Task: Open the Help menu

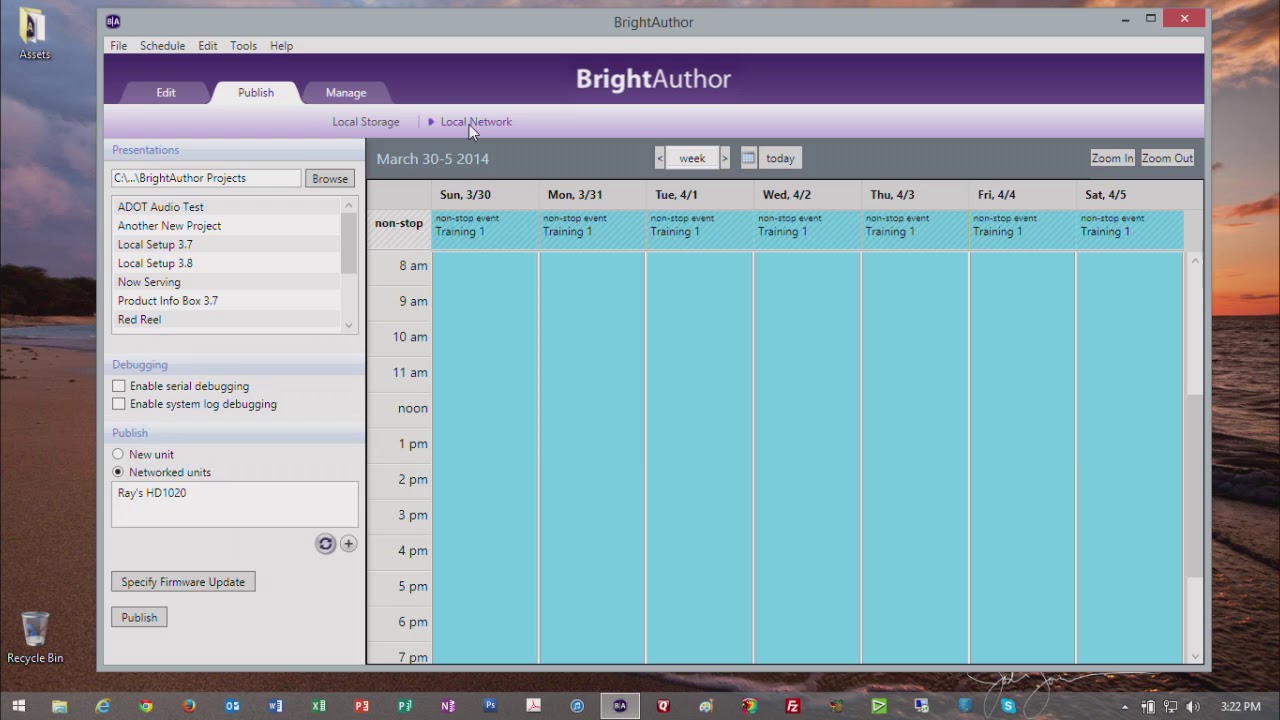Action: 281,46
